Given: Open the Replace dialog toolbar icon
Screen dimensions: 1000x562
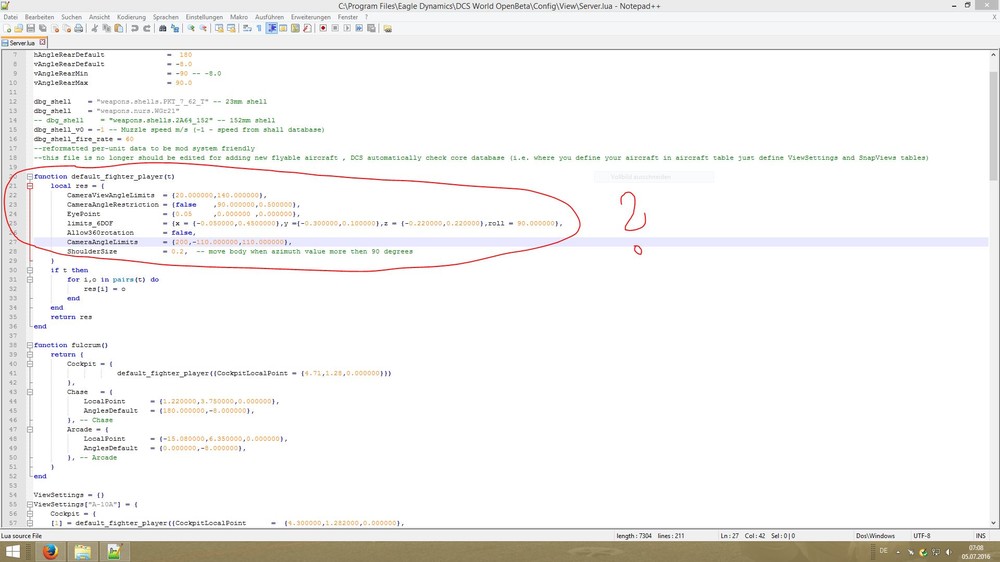Looking at the screenshot, I should coord(175,28).
